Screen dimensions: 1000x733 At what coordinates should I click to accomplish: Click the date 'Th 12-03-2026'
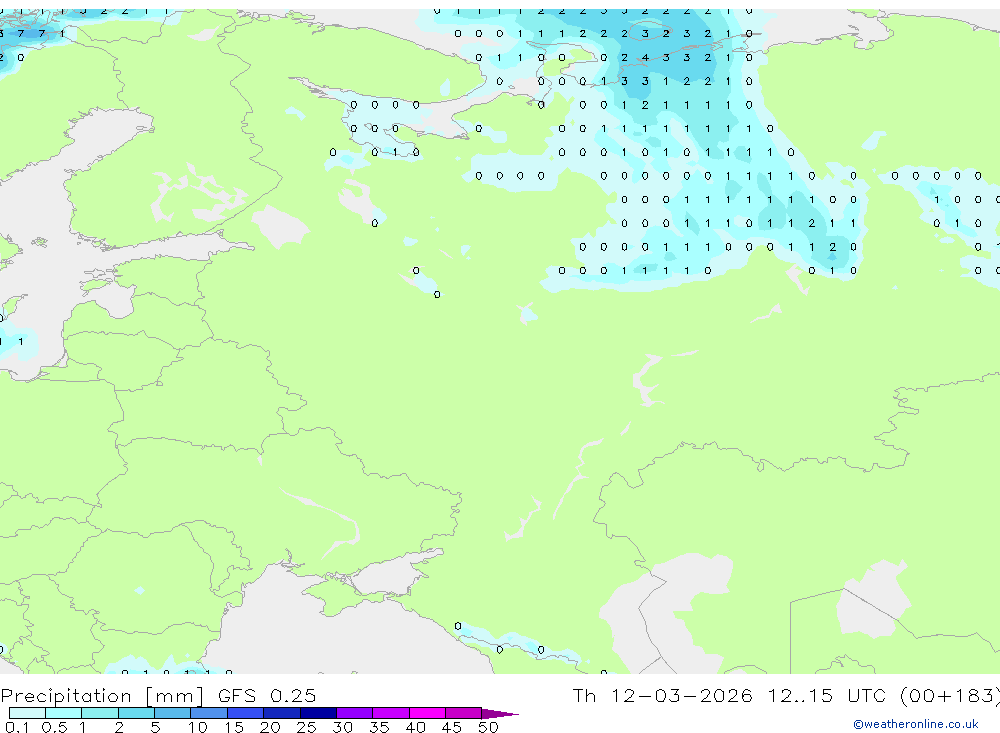[x=662, y=695]
